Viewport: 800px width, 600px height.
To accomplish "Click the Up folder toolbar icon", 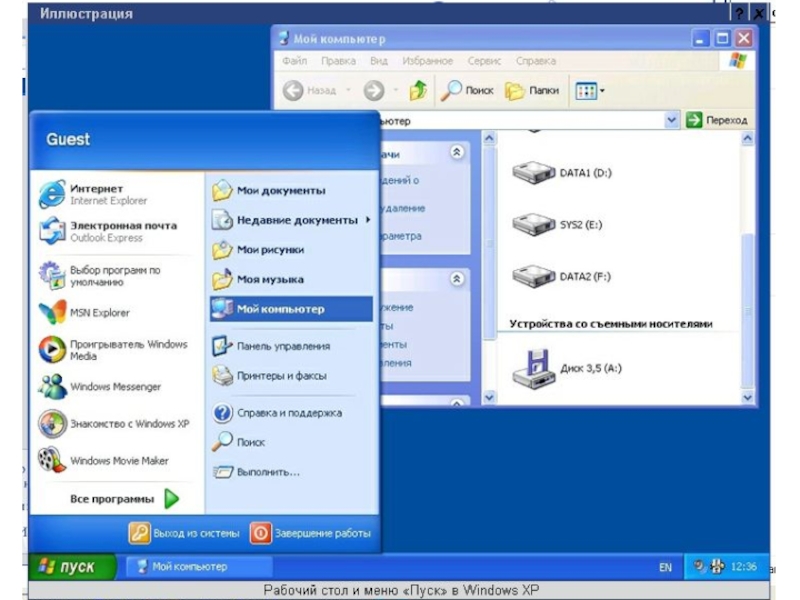I will [x=418, y=91].
